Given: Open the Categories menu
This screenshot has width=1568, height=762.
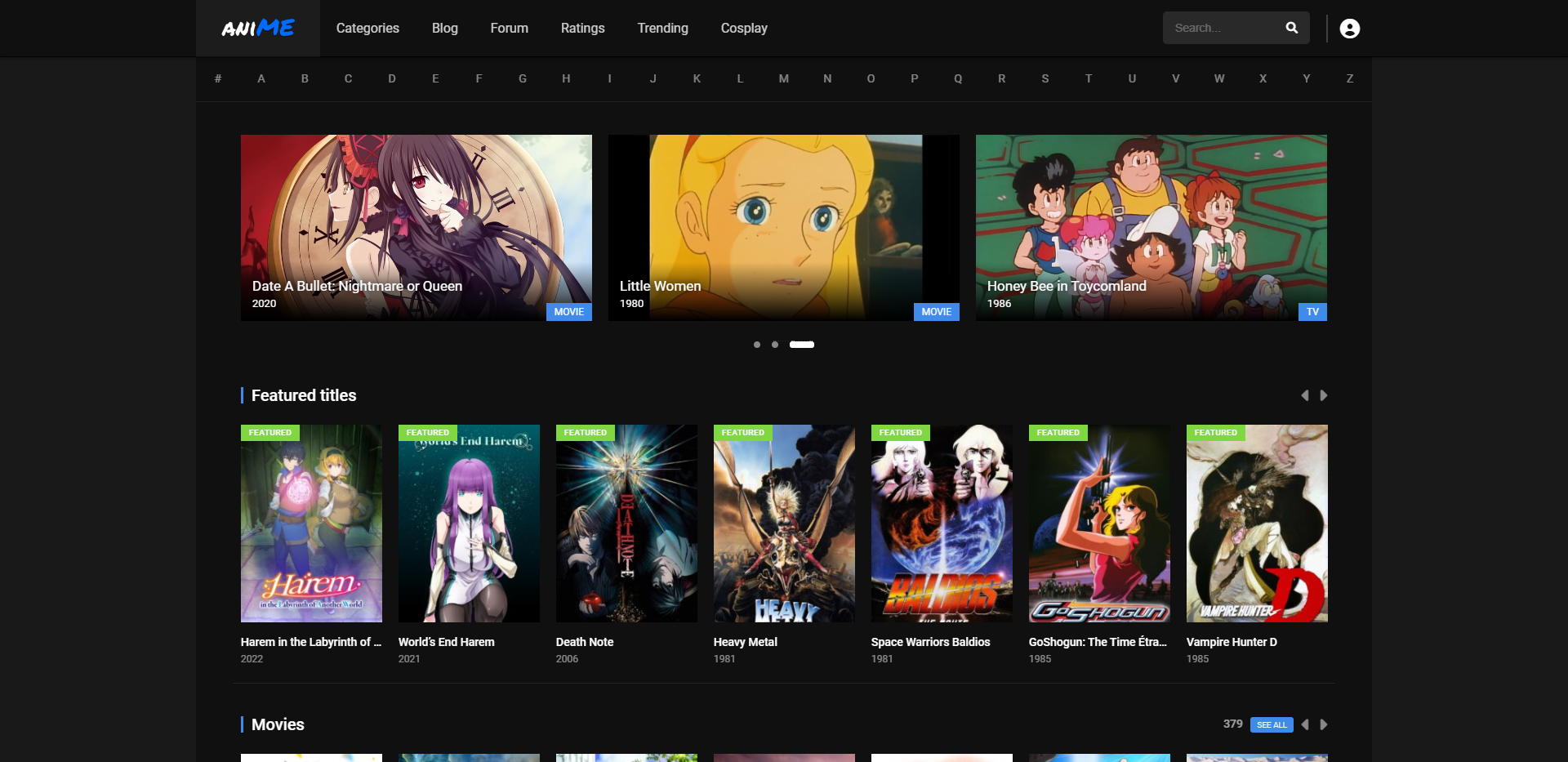Looking at the screenshot, I should point(367,28).
